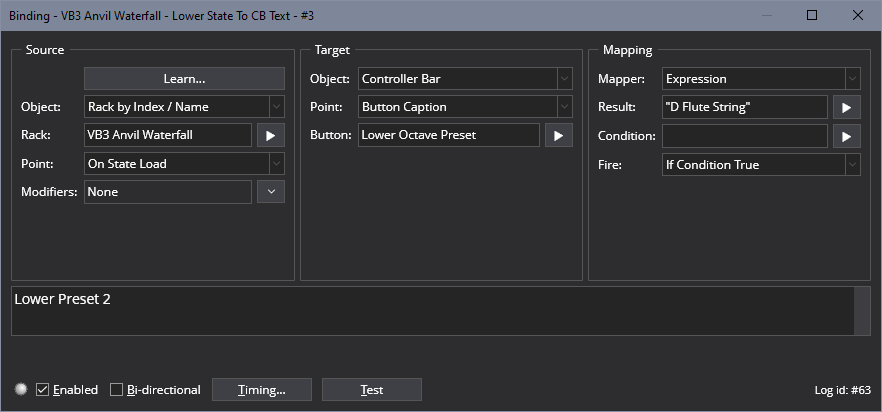Open the Condition expression arrow button

coord(847,136)
